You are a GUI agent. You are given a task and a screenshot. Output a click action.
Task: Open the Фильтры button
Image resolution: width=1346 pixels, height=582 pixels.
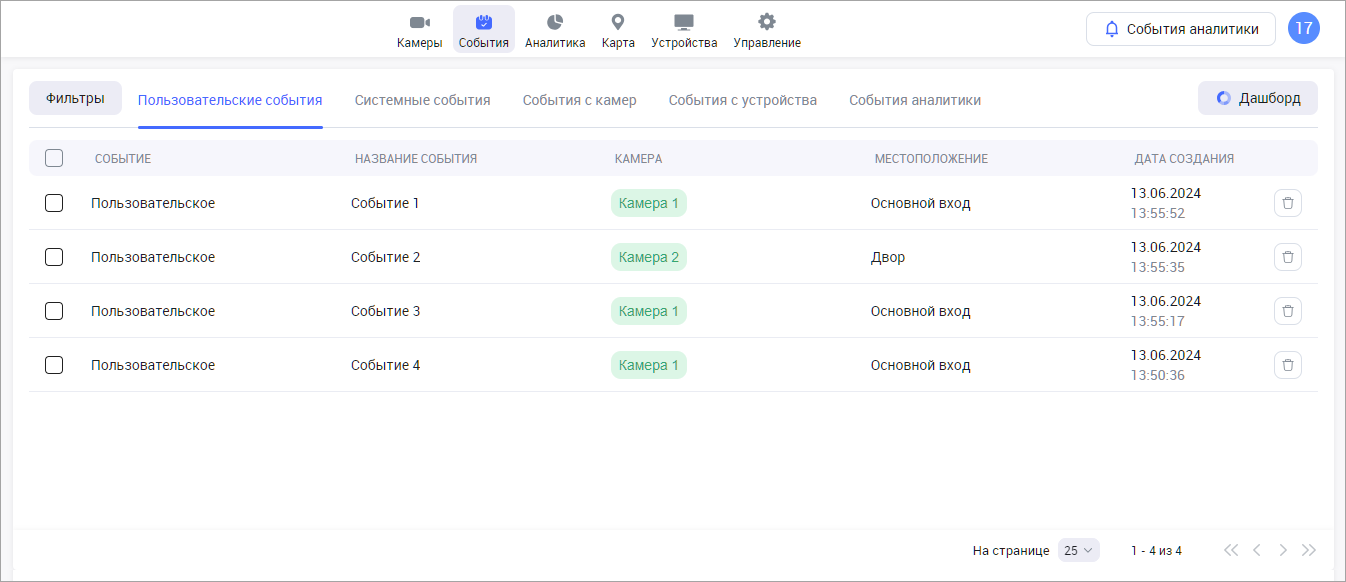coord(75,98)
